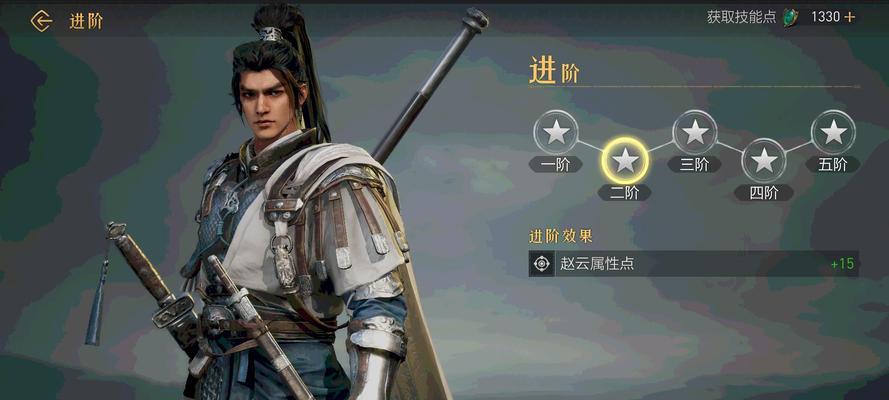The width and height of the screenshot is (889, 400).
Task: Click the 一阶 label
Action: tap(556, 165)
